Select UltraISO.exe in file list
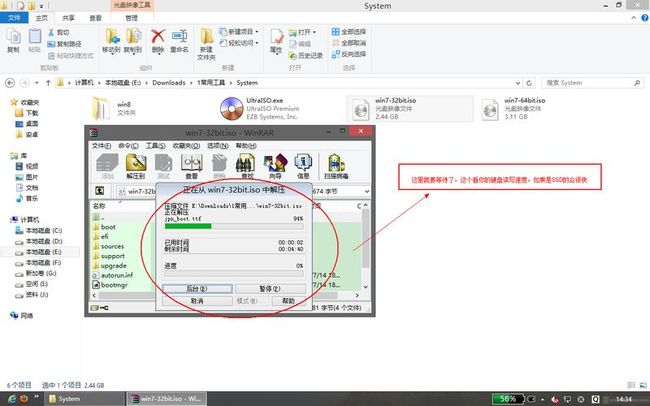 (x=260, y=109)
